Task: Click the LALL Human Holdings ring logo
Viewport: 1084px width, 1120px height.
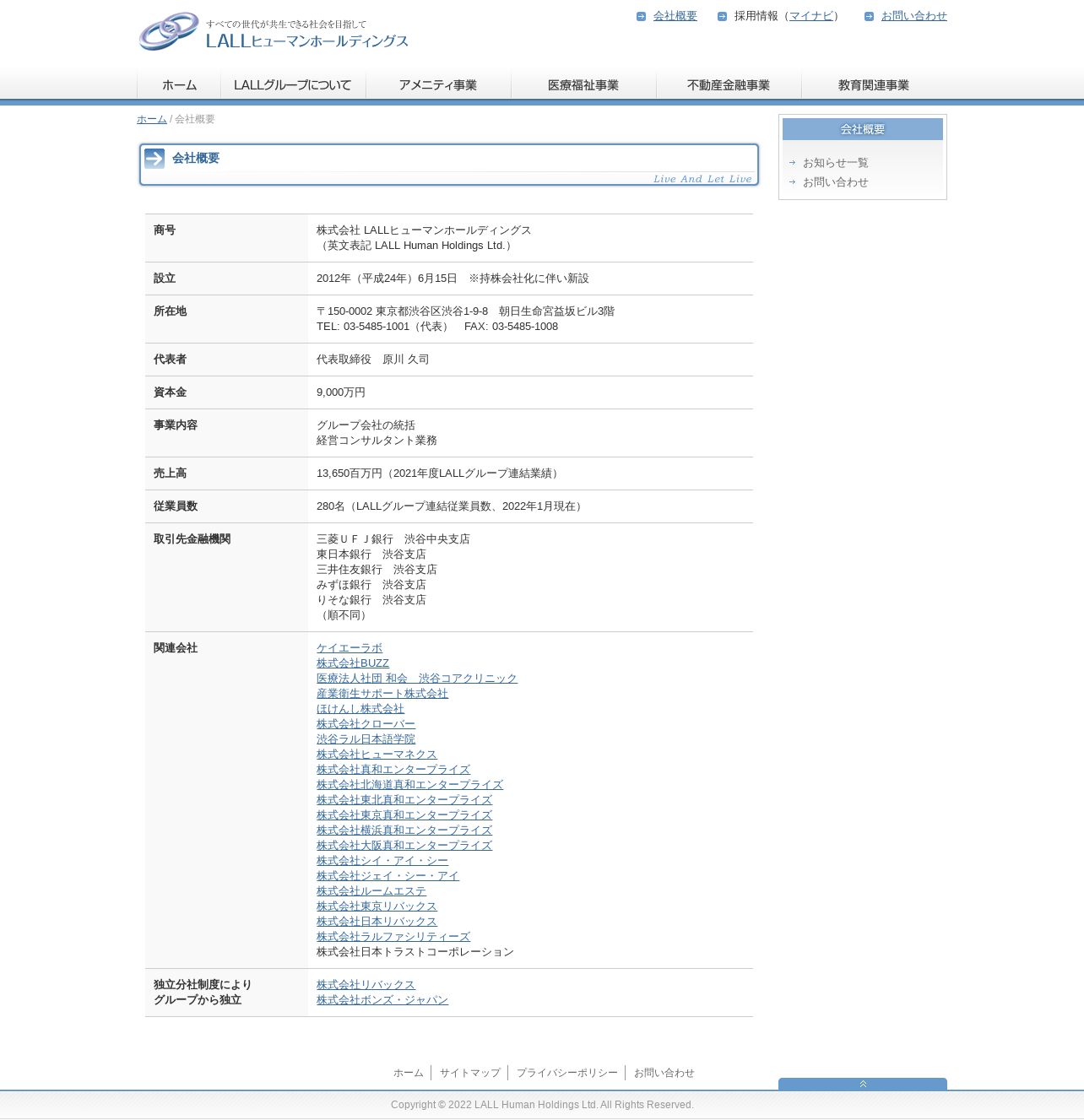Action: tap(169, 31)
